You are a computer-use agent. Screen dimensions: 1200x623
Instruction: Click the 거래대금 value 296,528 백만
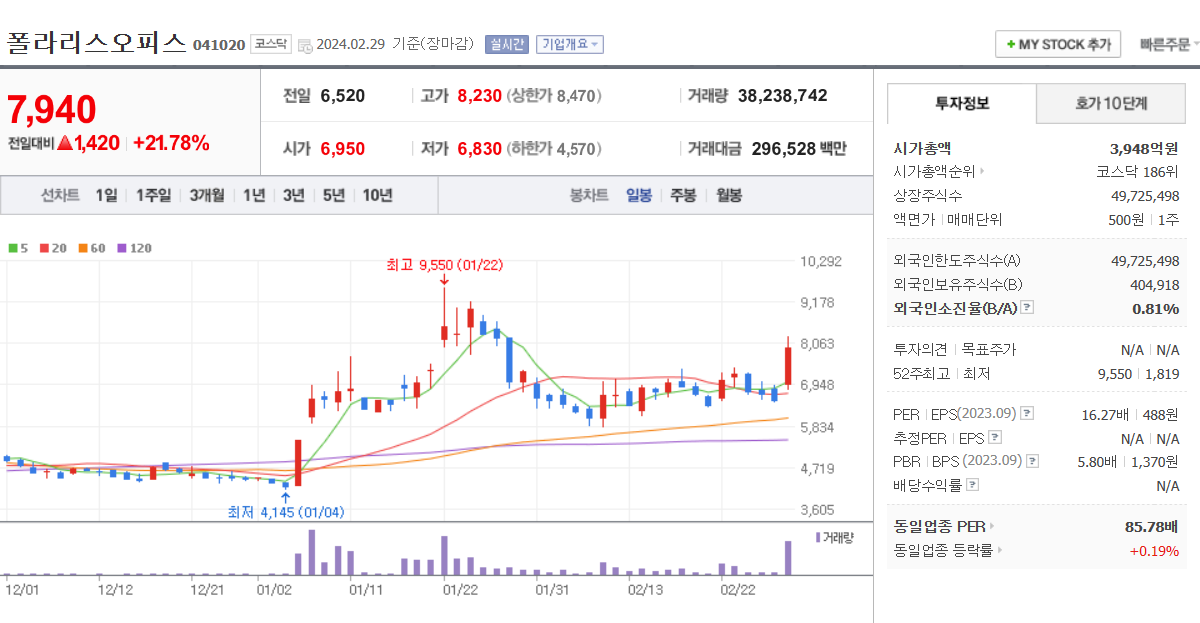(799, 149)
